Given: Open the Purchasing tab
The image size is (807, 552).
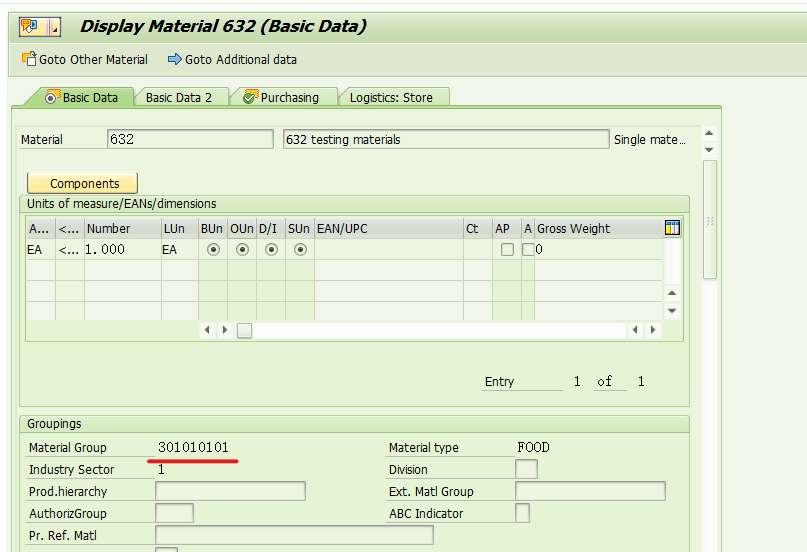Looking at the screenshot, I should (282, 97).
